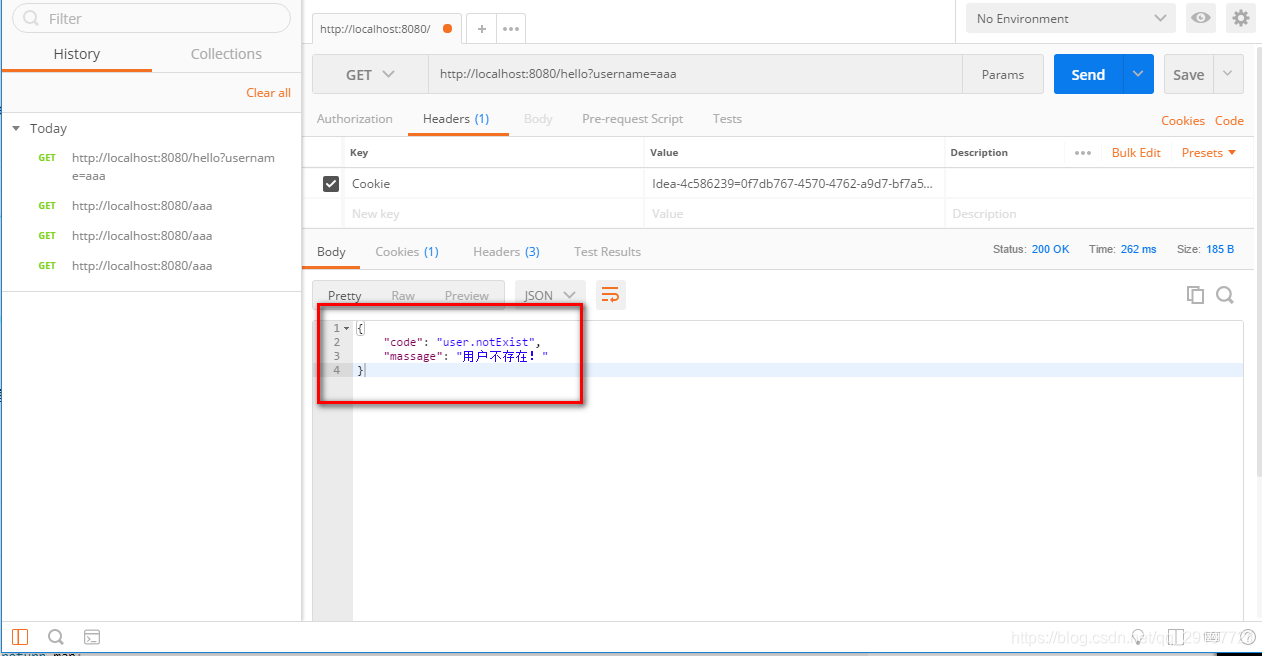
Task: Click the empty Value header field
Action: coord(795,214)
